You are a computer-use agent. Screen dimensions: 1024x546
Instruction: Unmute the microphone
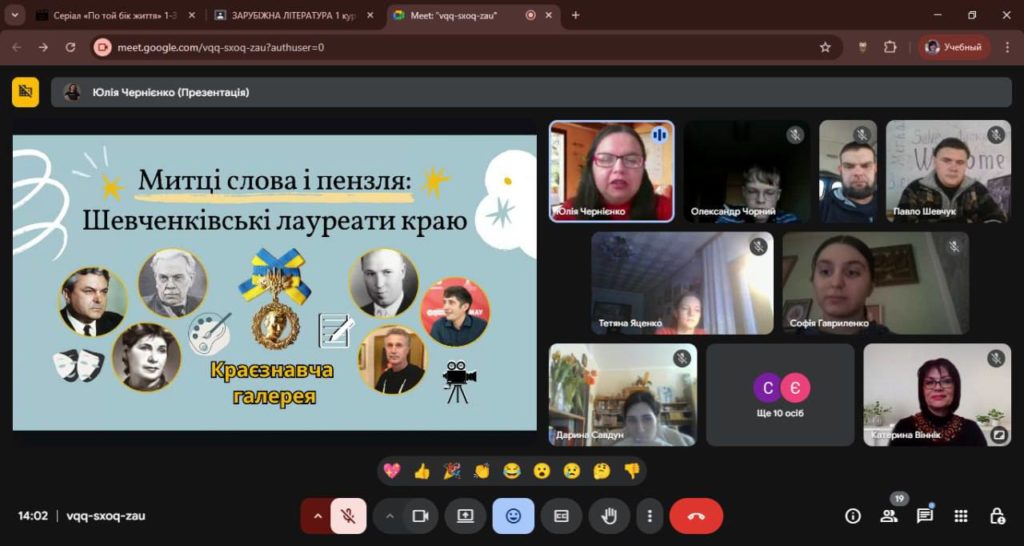tap(348, 516)
